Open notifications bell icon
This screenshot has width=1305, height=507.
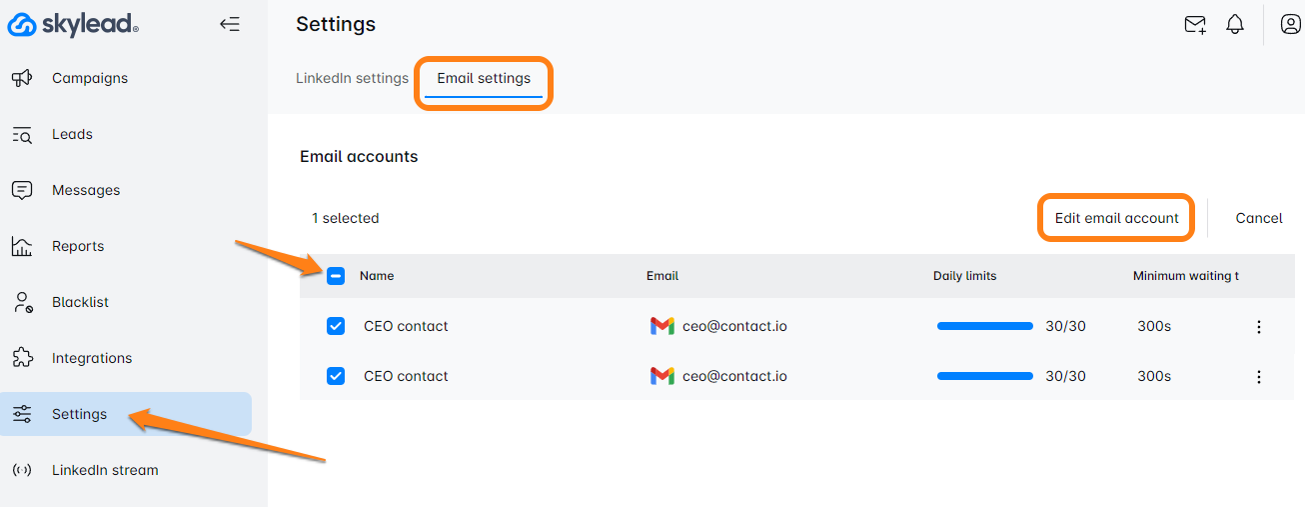(1236, 25)
